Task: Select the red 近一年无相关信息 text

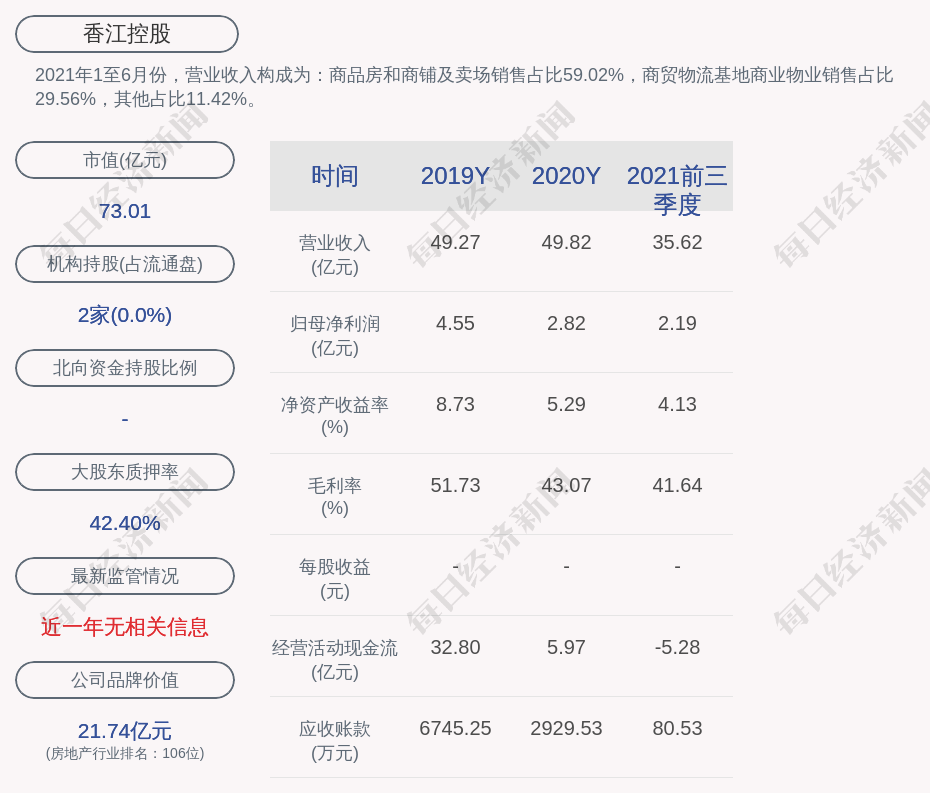Action: point(125,627)
